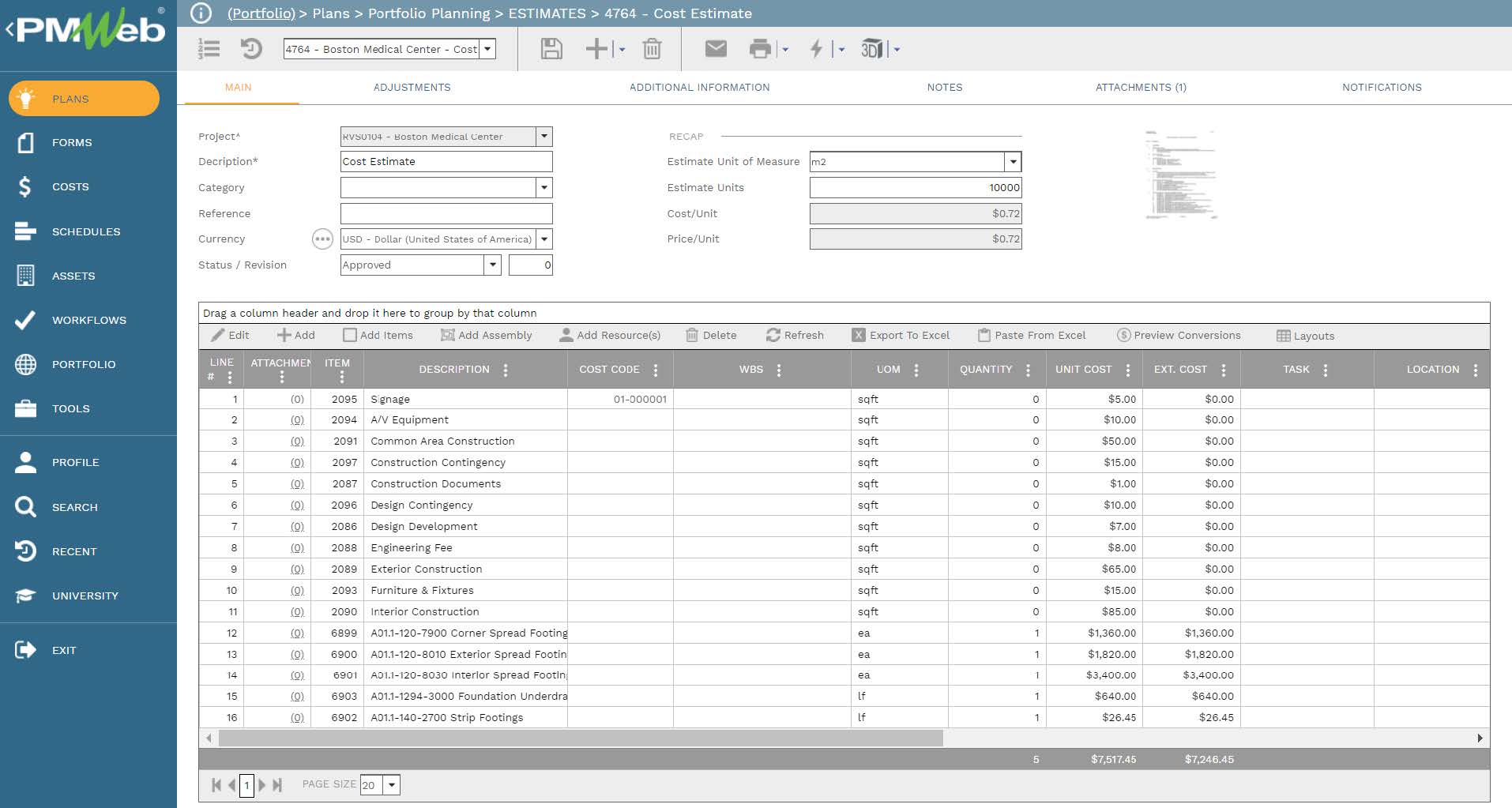Open the Quantity column options menu
The height and width of the screenshot is (808, 1512).
pos(1028,370)
